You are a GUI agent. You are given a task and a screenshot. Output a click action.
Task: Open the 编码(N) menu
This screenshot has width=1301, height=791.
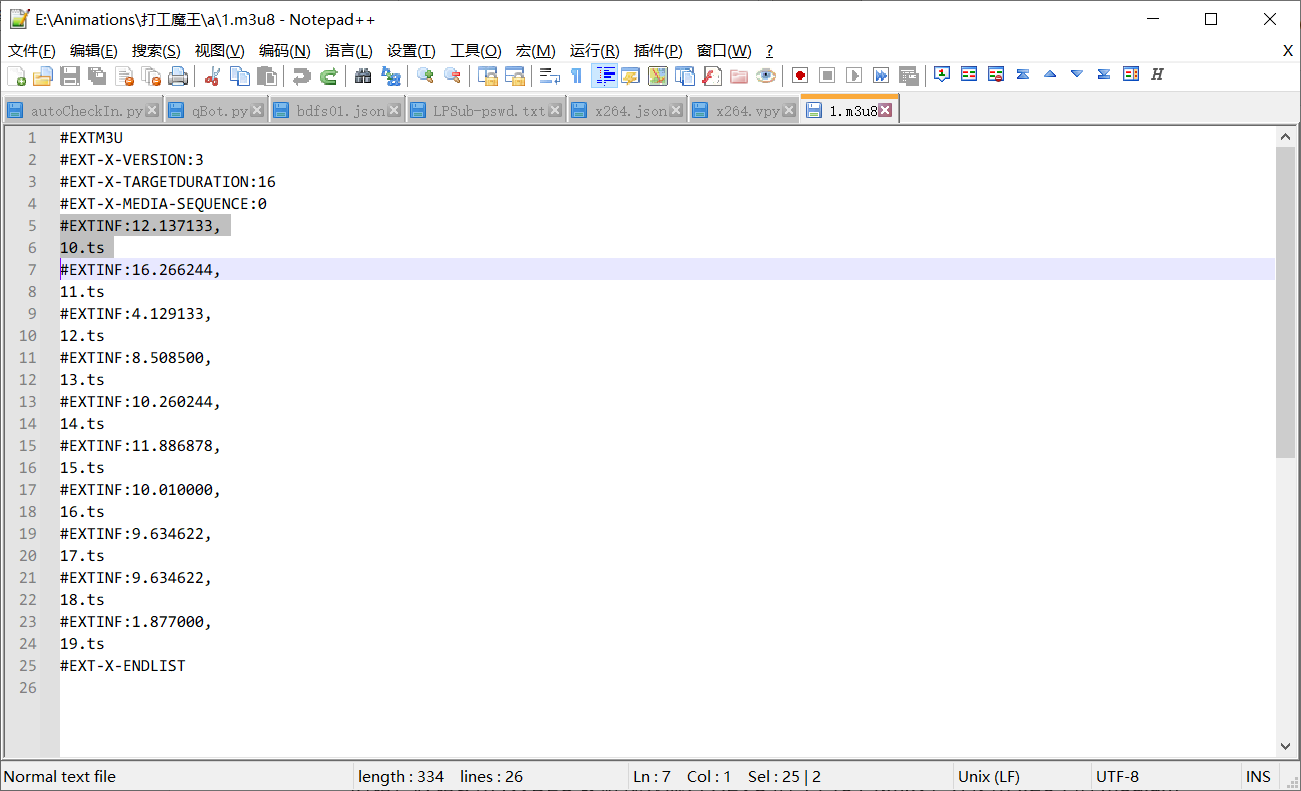(x=285, y=51)
